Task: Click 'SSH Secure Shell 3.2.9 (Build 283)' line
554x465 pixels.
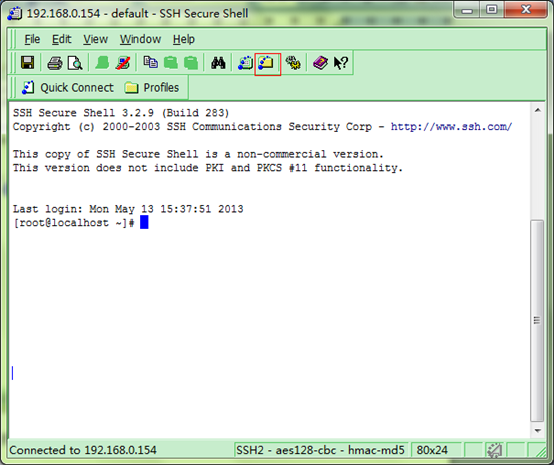Action: click(121, 113)
